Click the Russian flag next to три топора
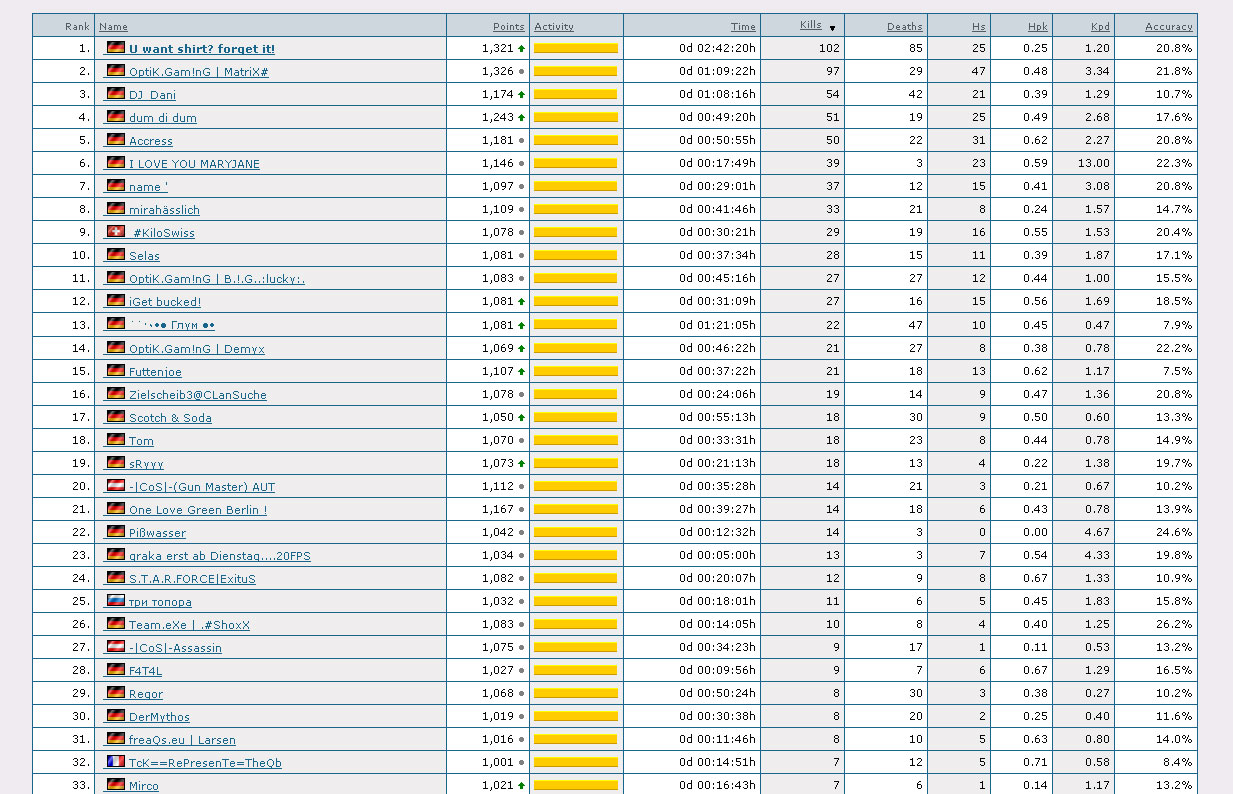The image size is (1233, 794). (x=116, y=601)
